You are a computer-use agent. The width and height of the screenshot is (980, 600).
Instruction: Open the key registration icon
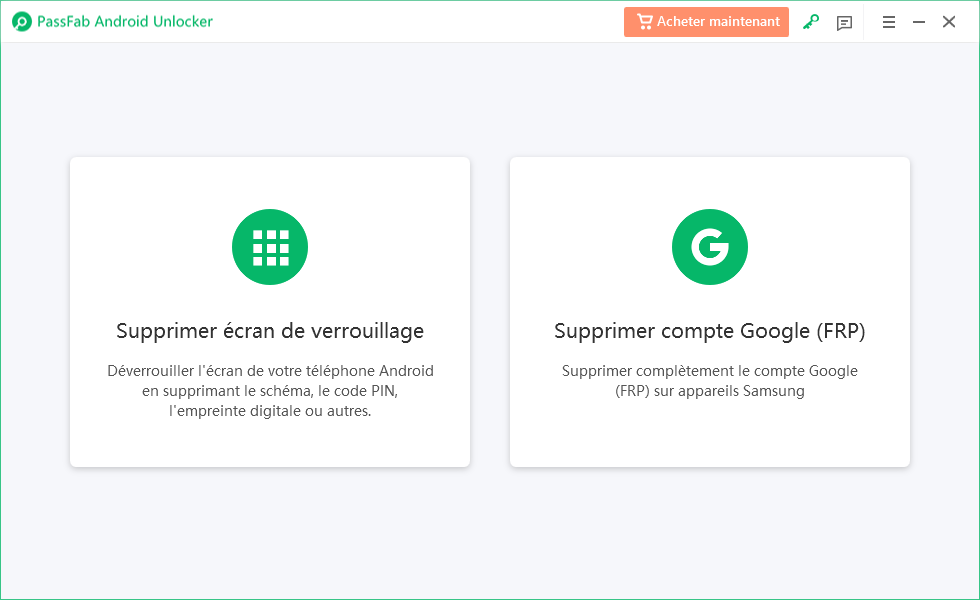tap(811, 22)
